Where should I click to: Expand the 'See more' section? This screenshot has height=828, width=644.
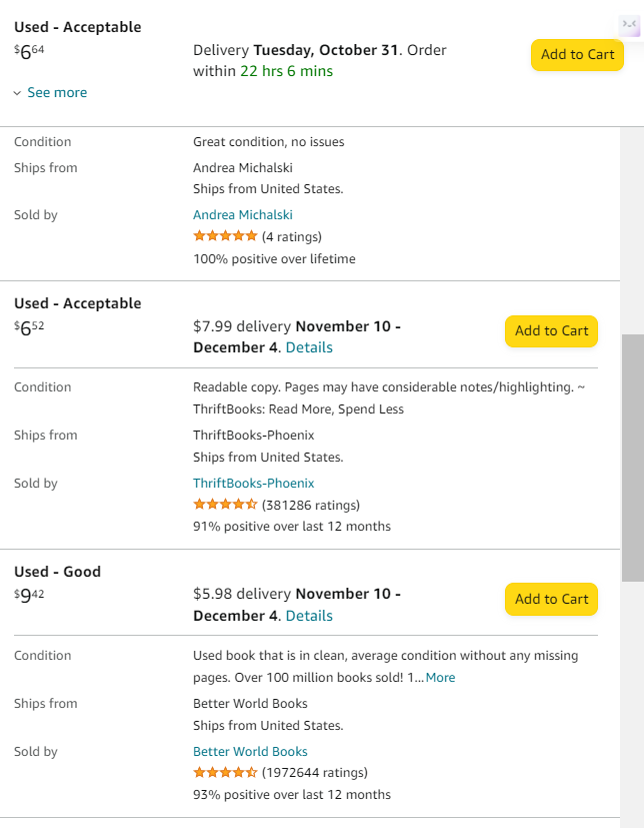click(57, 92)
